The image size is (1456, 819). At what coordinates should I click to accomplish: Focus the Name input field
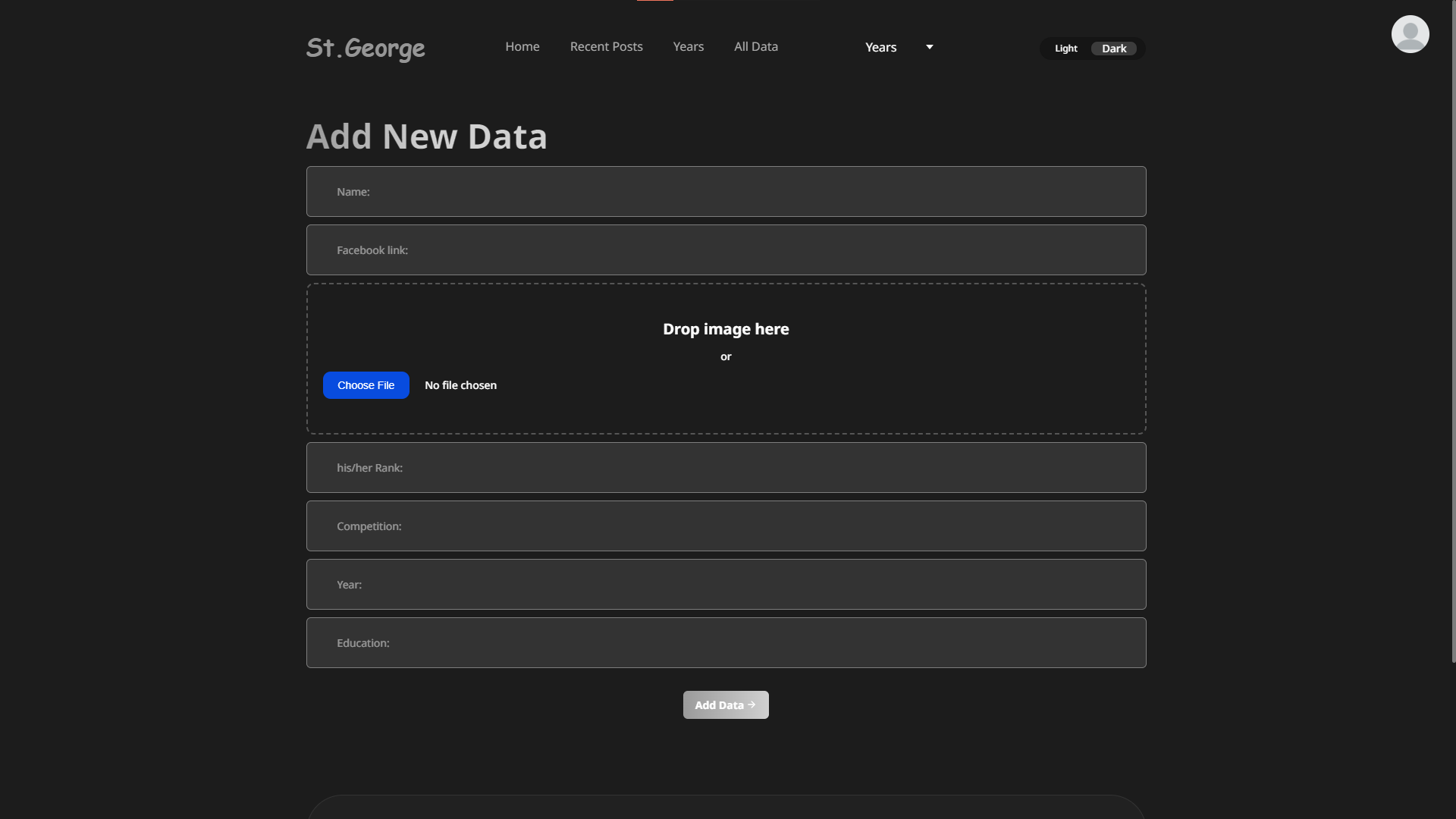tap(726, 192)
